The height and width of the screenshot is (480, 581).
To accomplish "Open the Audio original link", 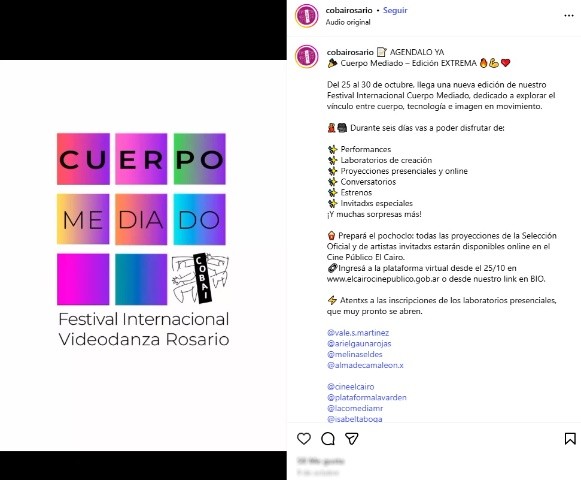I will 348,22.
